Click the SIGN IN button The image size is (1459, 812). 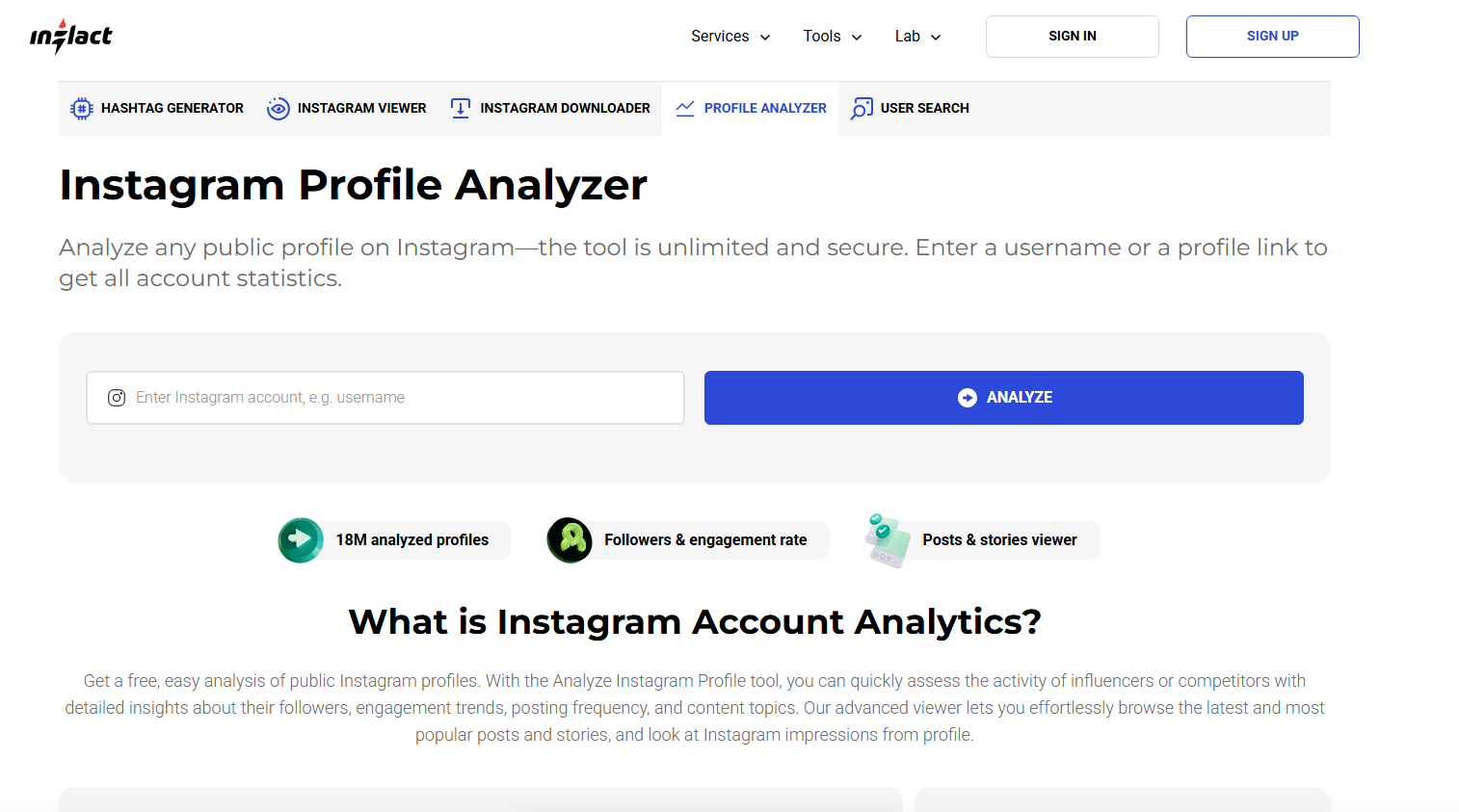coord(1072,36)
